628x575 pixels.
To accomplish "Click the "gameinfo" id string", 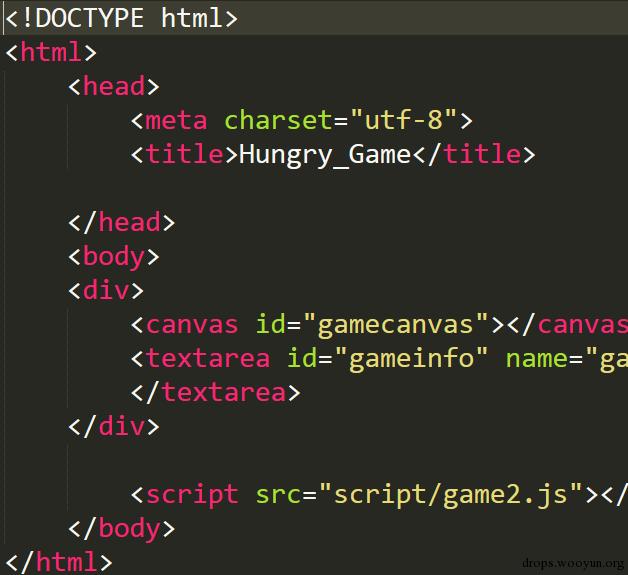I will [x=411, y=358].
